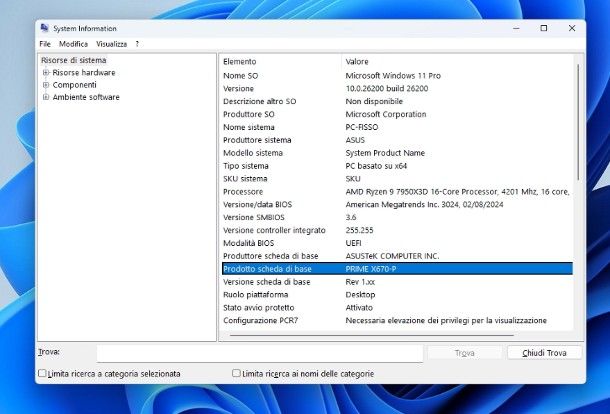Select the Versione/data BIOS row
The width and height of the screenshot is (610, 414).
(397, 204)
